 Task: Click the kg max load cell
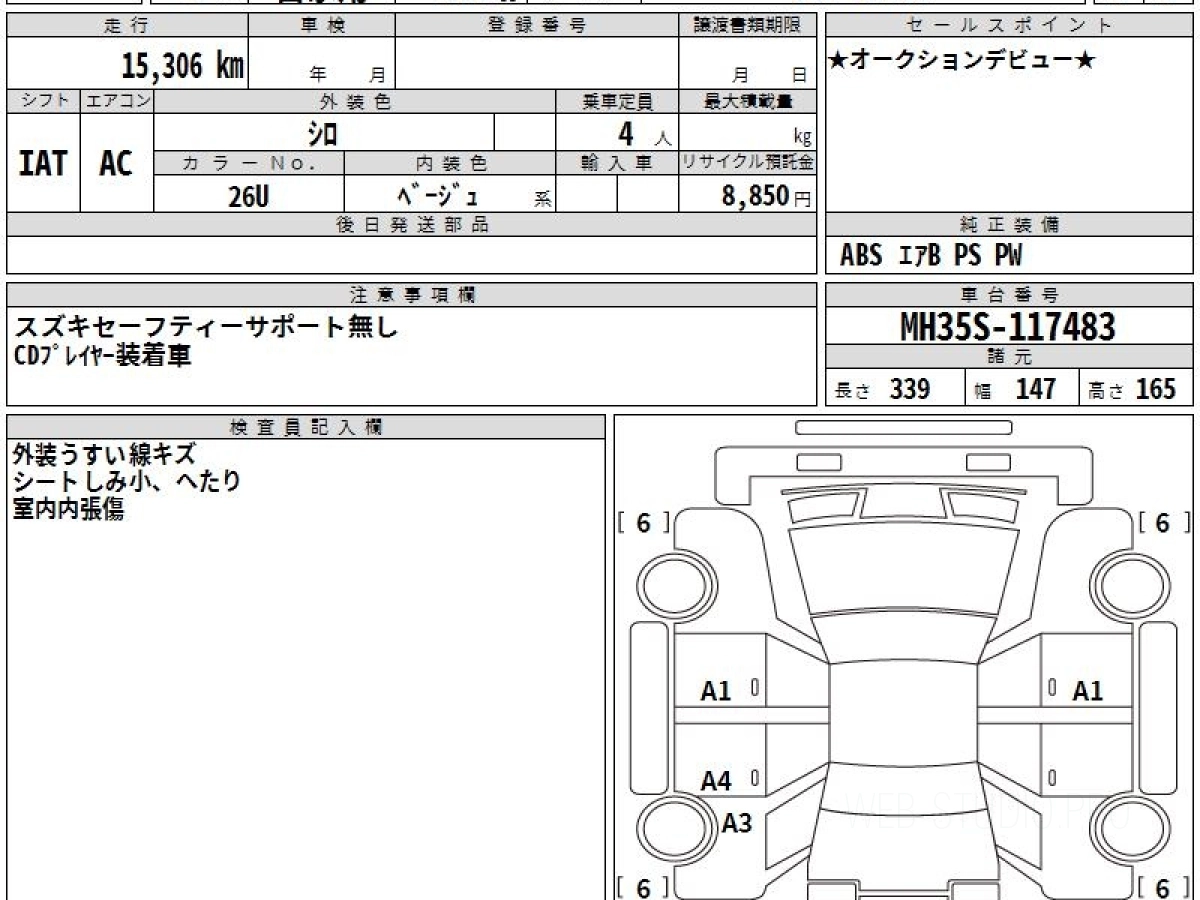click(x=747, y=133)
